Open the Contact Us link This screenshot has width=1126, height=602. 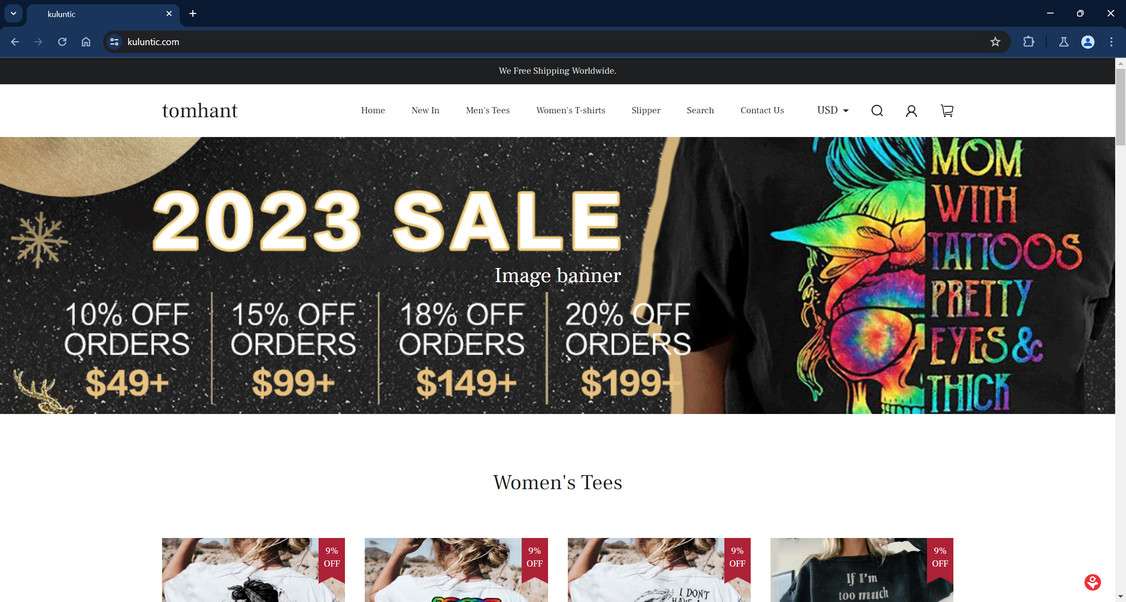pos(762,111)
